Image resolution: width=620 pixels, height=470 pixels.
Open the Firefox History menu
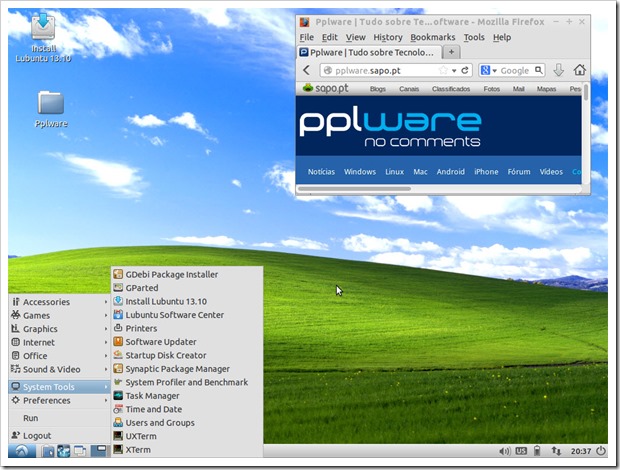click(388, 37)
